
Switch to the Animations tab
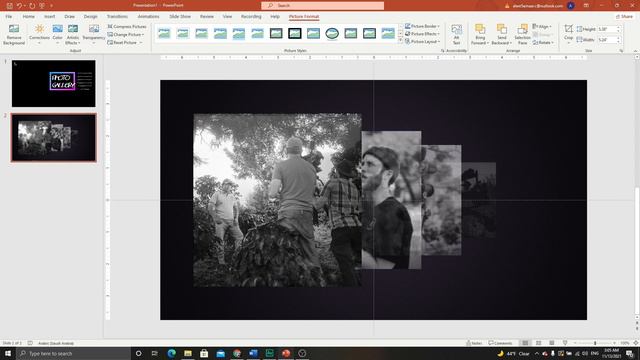[x=148, y=16]
